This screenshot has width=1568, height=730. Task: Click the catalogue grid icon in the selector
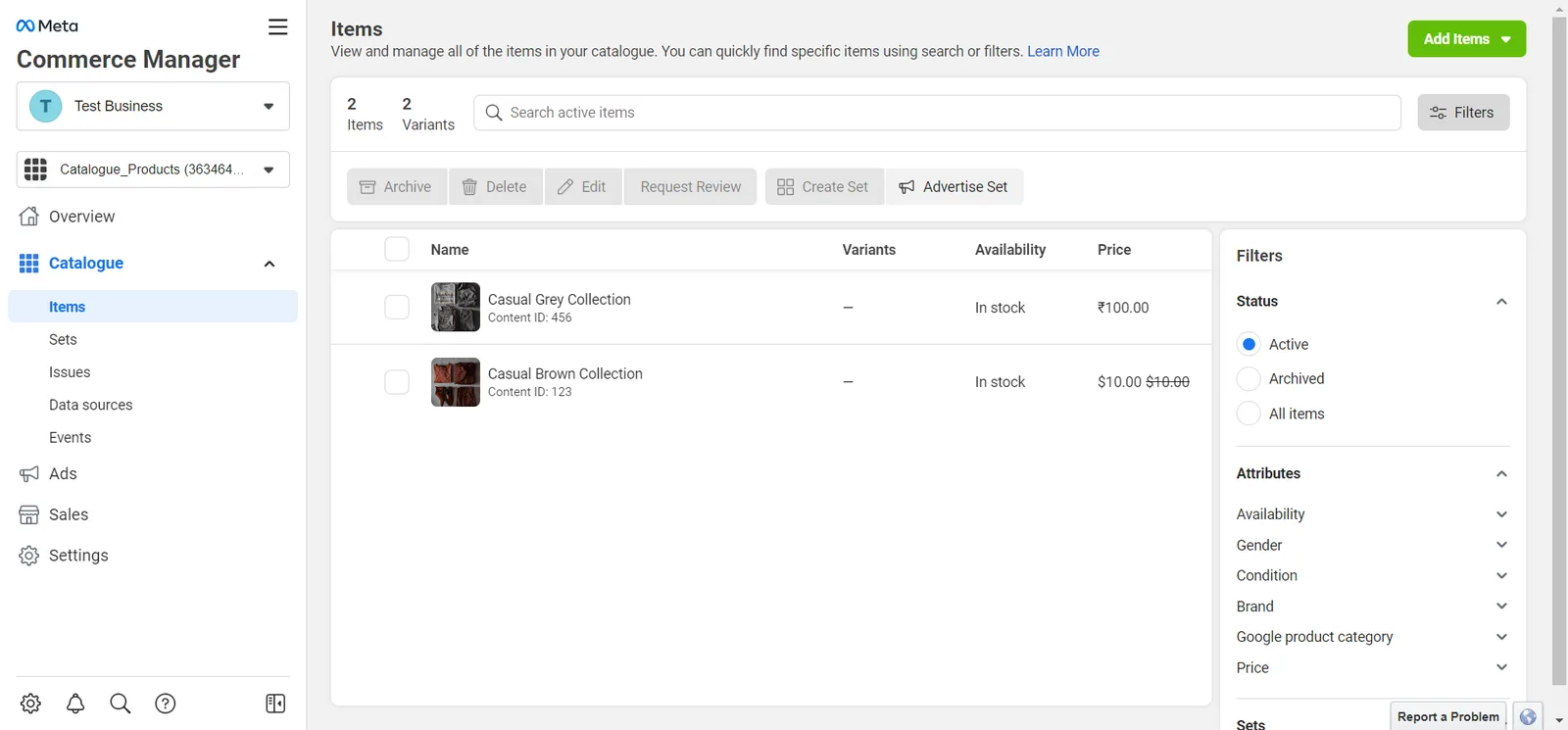click(36, 170)
